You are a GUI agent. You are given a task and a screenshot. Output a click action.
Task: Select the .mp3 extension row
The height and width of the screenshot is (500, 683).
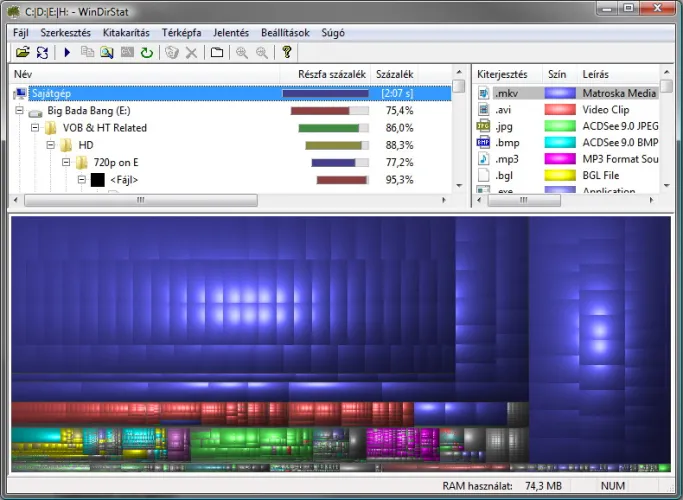tap(507, 158)
